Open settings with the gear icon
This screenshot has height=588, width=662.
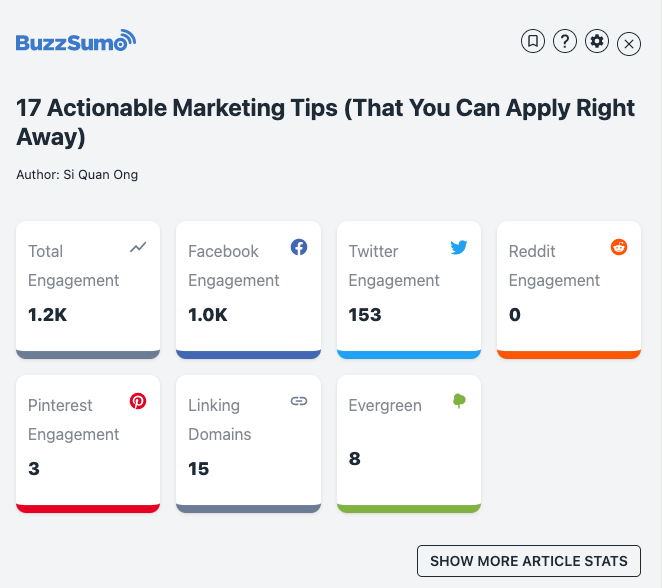(x=597, y=41)
